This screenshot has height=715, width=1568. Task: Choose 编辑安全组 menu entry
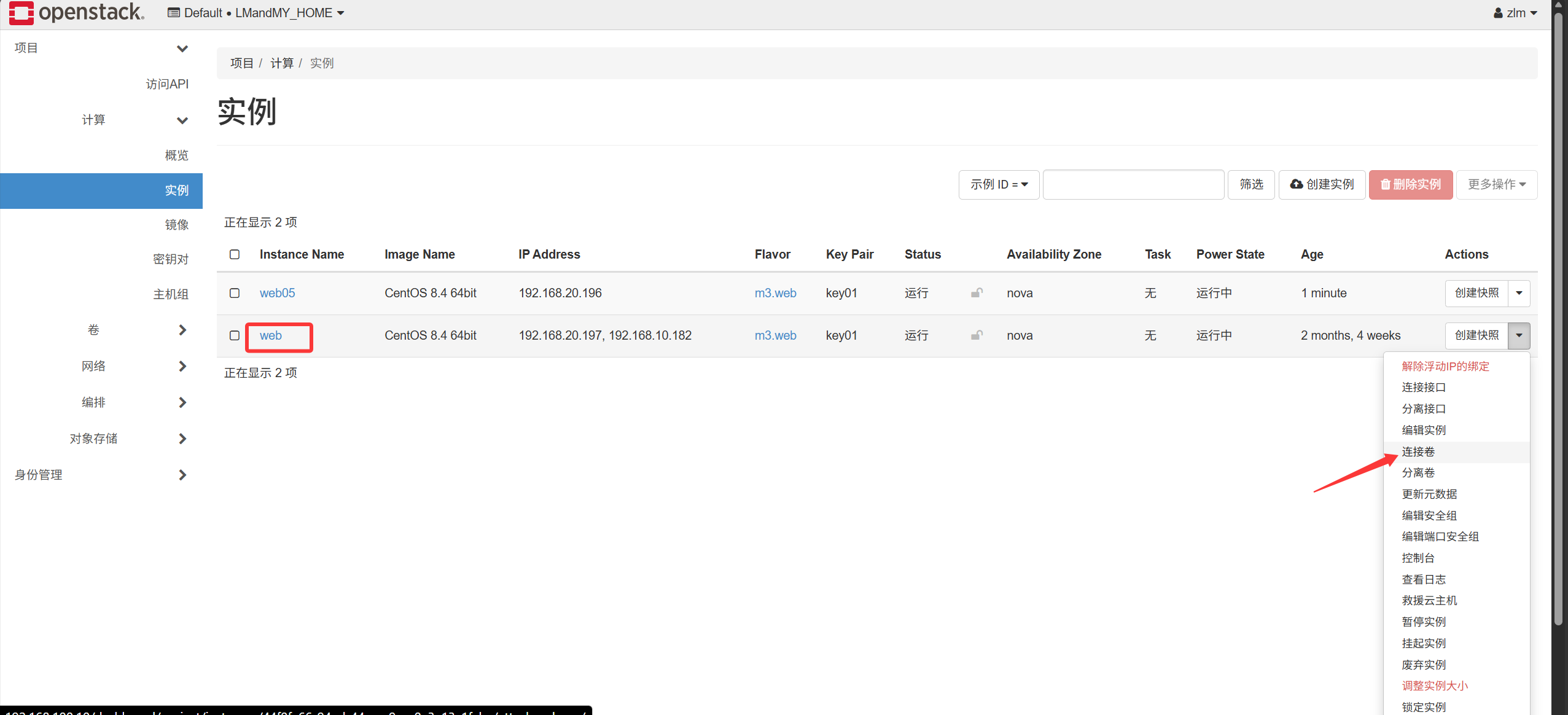point(1429,515)
